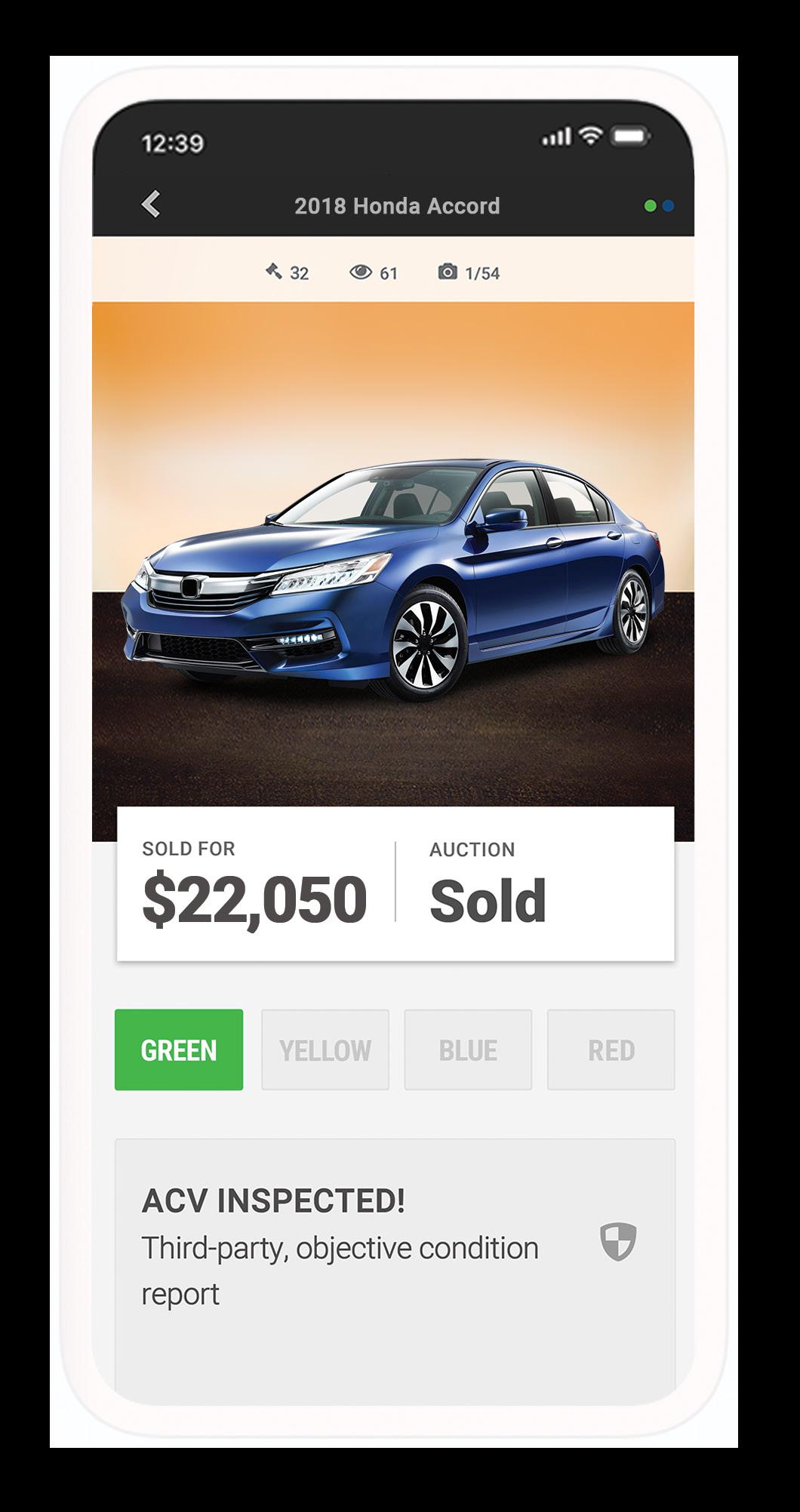Image resolution: width=800 pixels, height=1512 pixels.
Task: Select the RED light button
Action: click(611, 1049)
